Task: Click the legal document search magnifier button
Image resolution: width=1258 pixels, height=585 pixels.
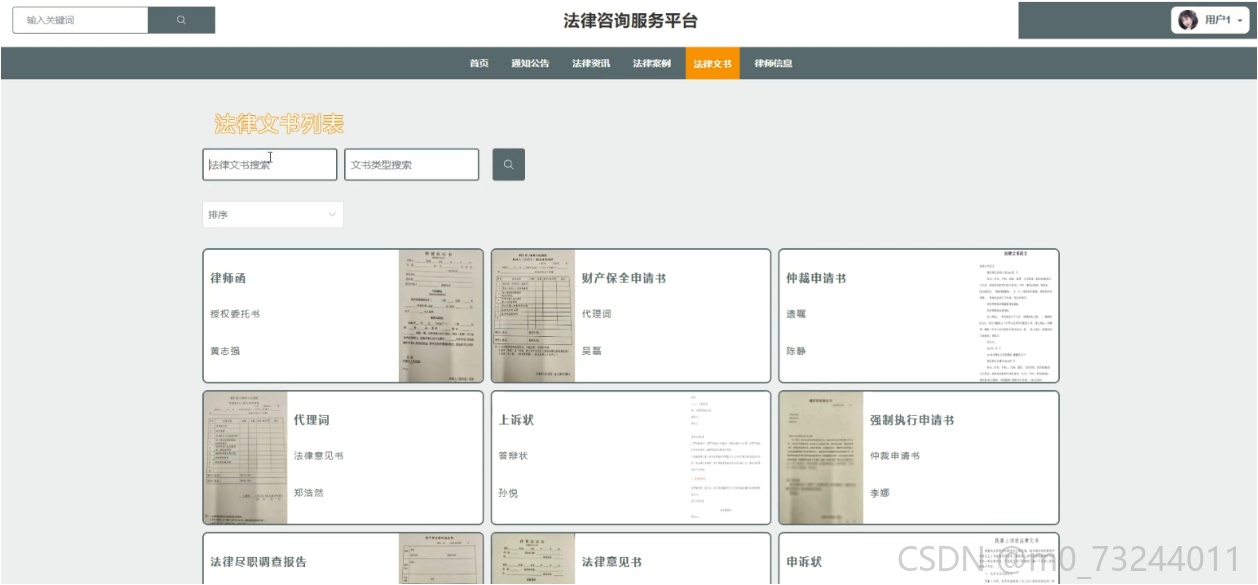Action: 508,165
